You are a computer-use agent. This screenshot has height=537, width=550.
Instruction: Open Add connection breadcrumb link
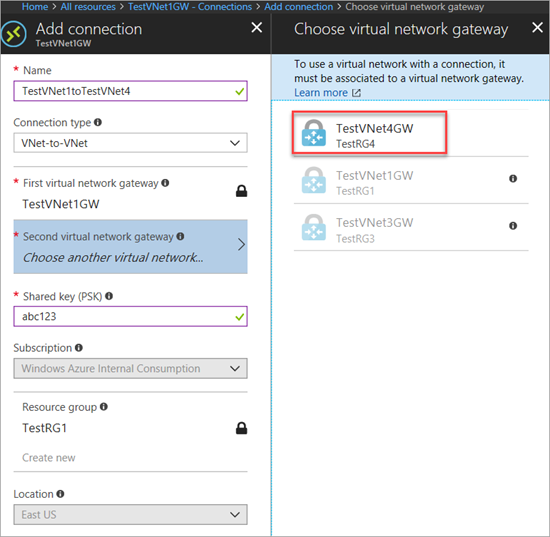(x=299, y=7)
